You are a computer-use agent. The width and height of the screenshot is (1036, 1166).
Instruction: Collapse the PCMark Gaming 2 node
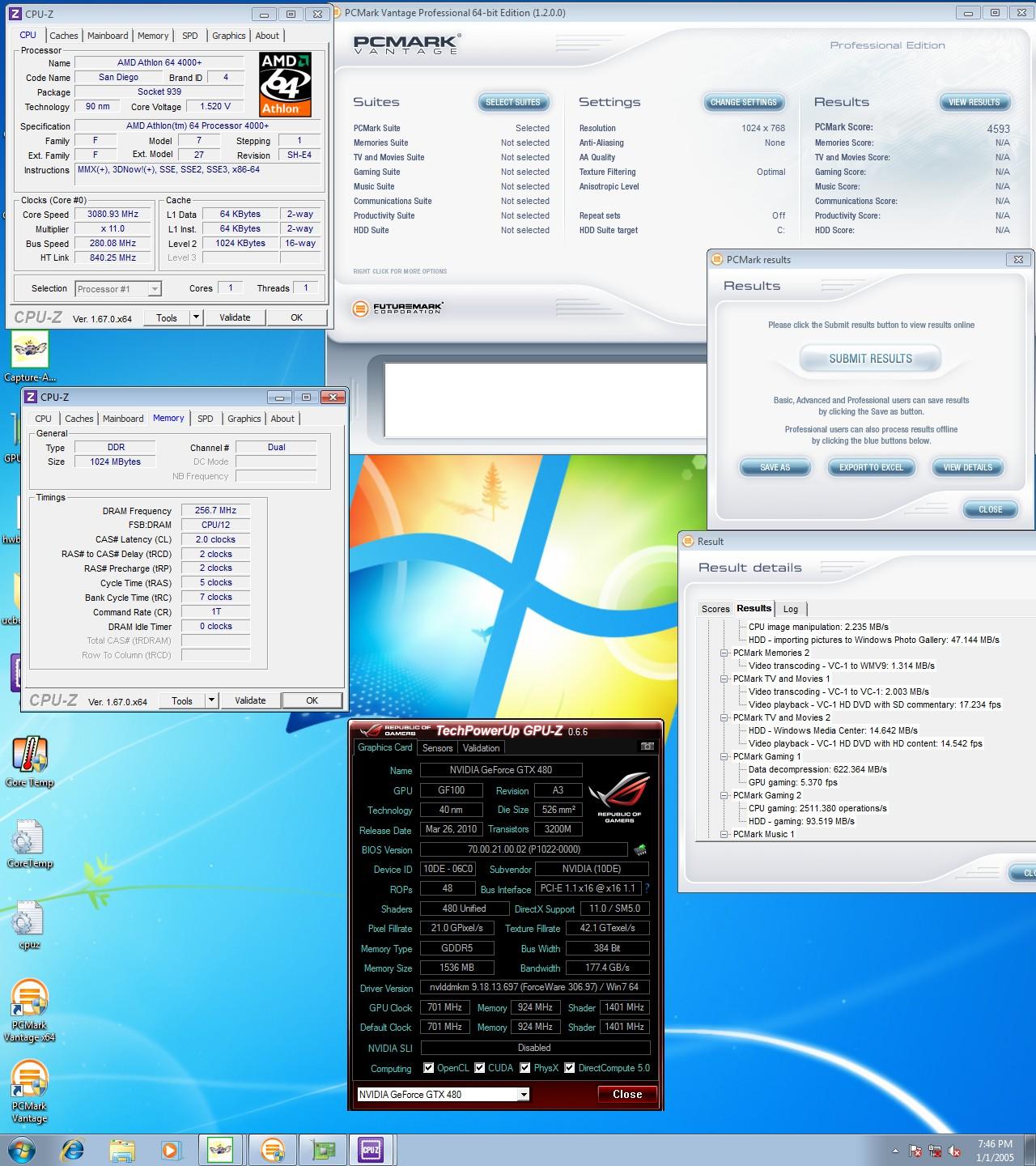pos(724,795)
